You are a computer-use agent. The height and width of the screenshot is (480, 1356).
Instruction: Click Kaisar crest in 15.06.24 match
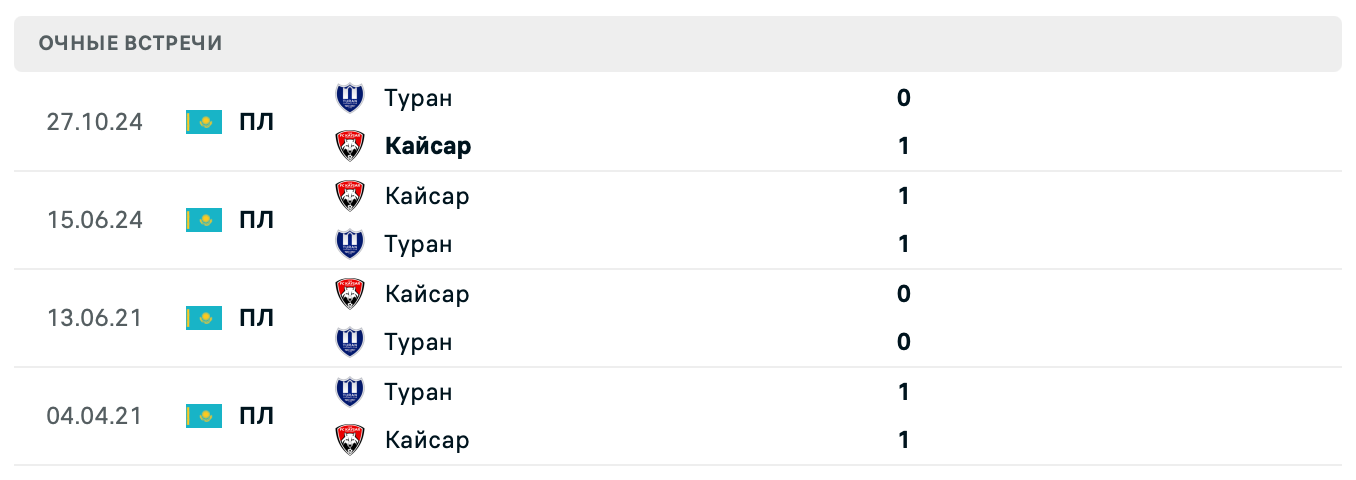tap(349, 196)
